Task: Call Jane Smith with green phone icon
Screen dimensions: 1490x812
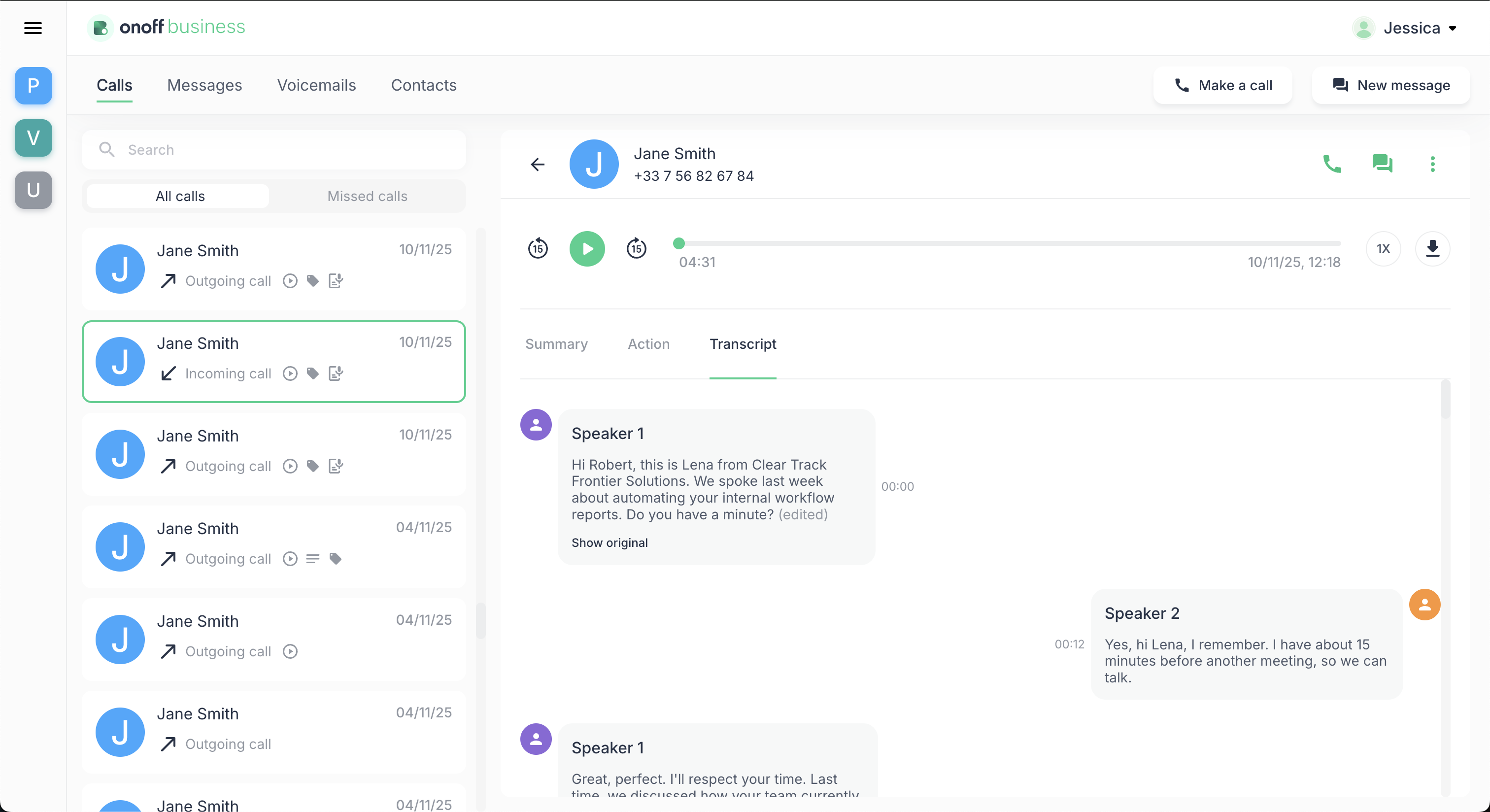Action: 1332,164
